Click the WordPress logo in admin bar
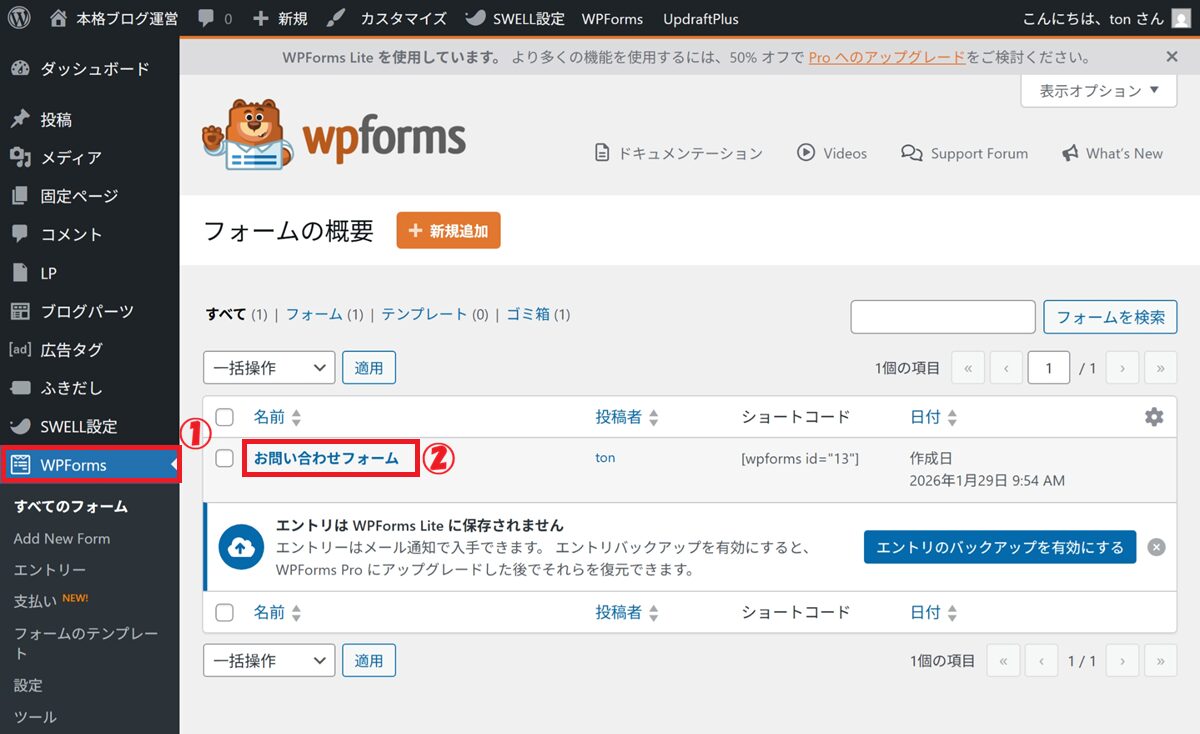This screenshot has height=734, width=1200. 19,18
